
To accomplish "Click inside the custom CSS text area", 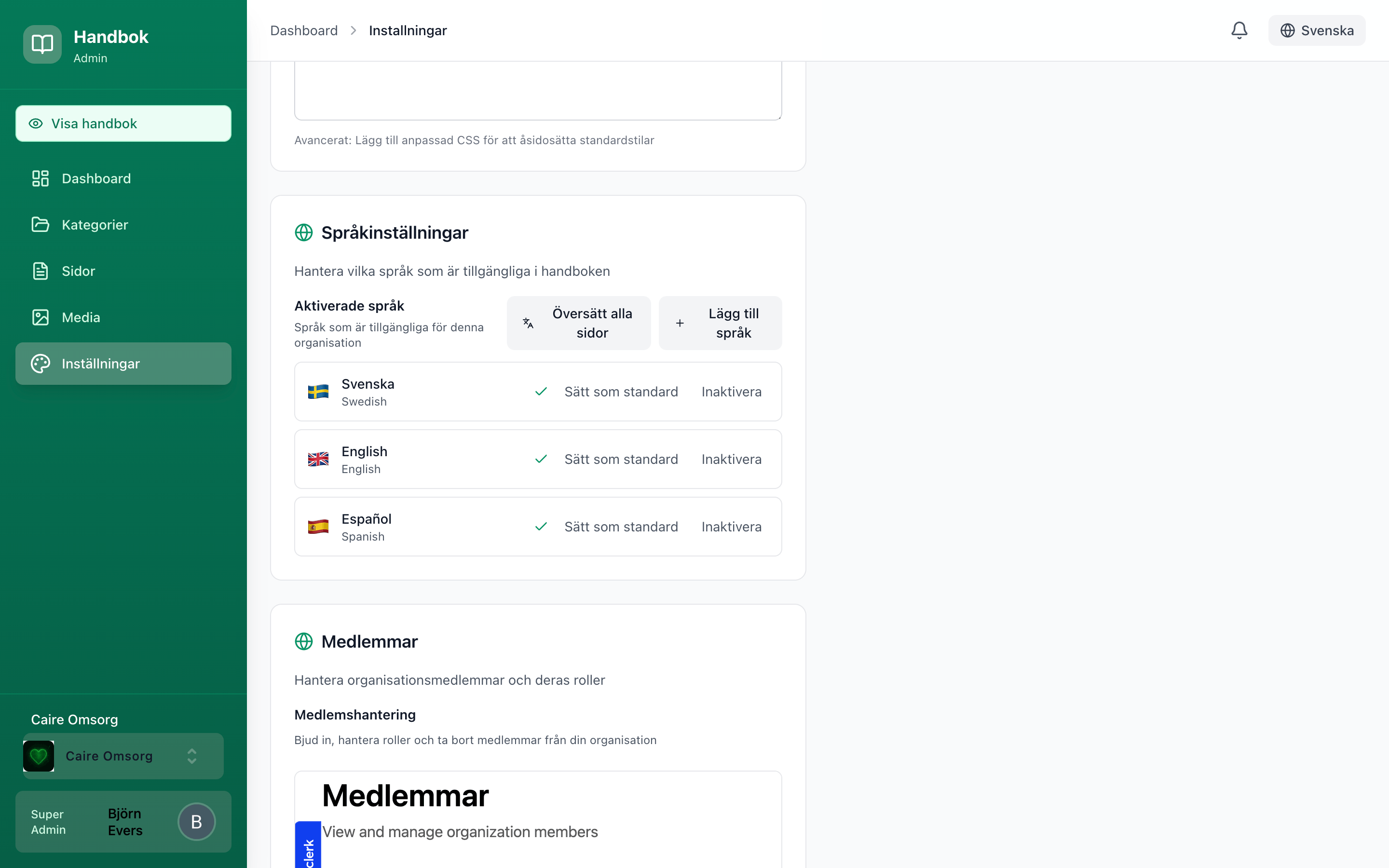I will (x=537, y=89).
